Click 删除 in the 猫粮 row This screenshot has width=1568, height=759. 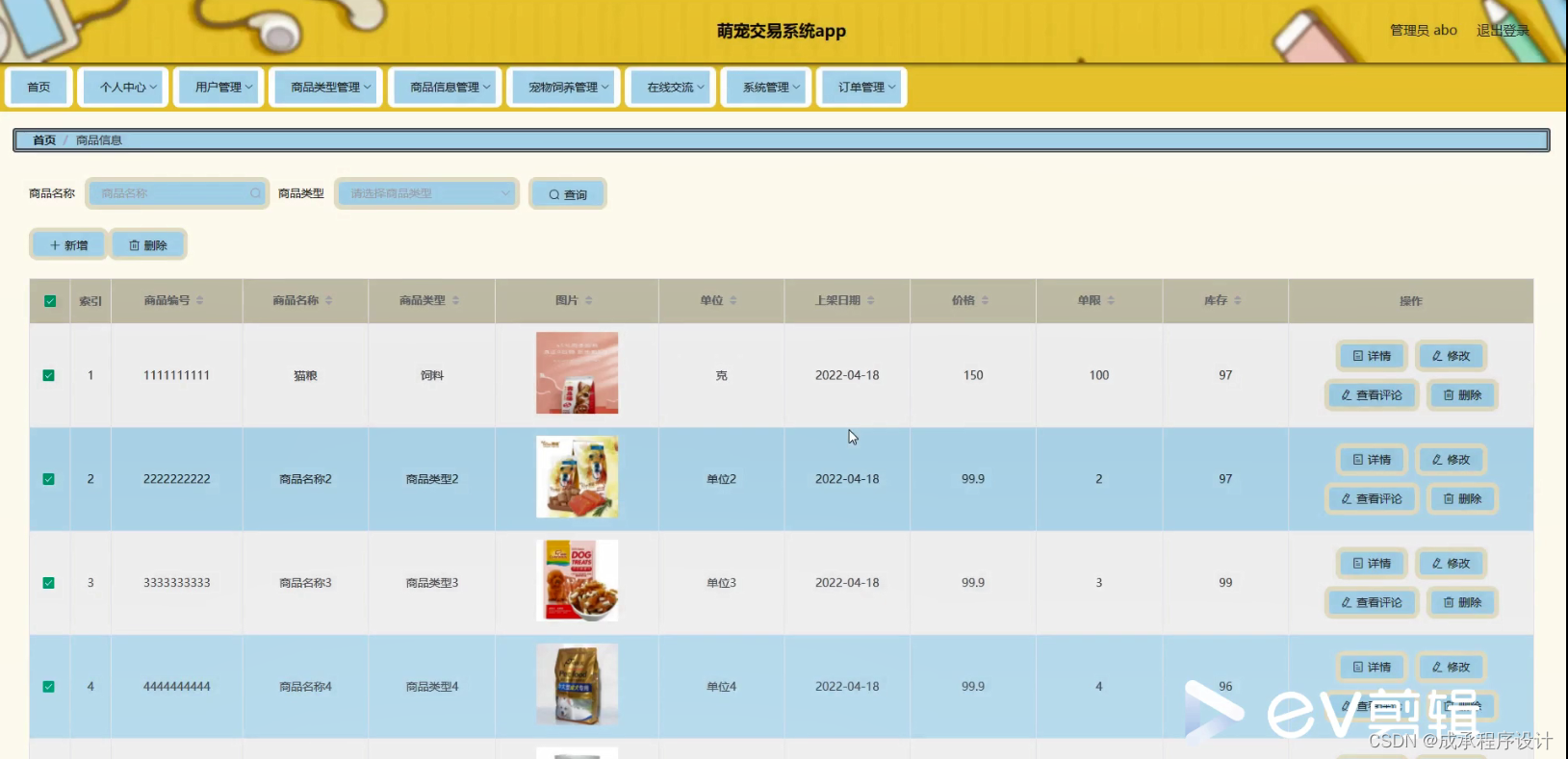click(1462, 395)
